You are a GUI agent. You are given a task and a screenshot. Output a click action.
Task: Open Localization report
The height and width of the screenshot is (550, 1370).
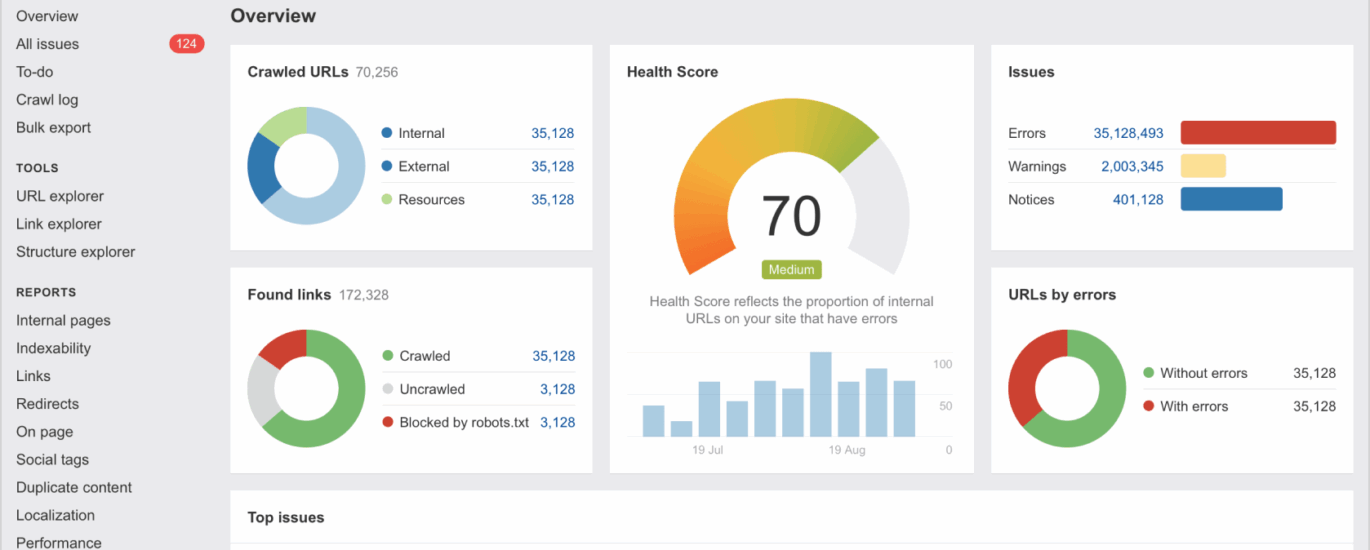pos(55,516)
